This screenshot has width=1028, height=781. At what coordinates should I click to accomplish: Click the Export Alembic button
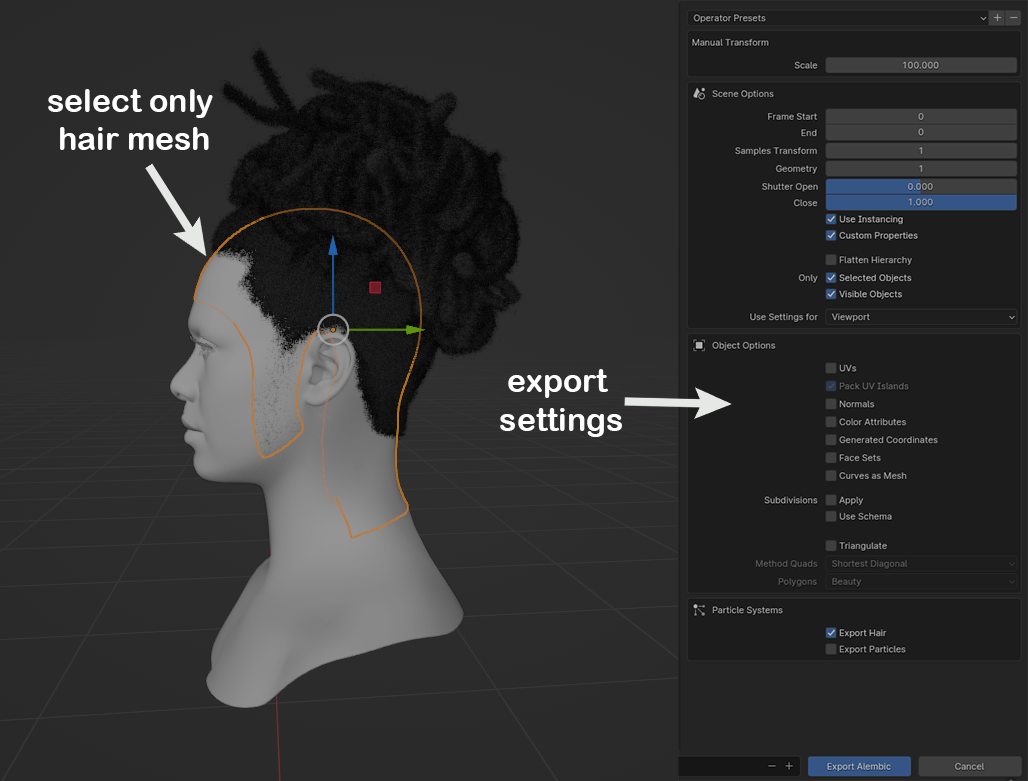(x=859, y=766)
